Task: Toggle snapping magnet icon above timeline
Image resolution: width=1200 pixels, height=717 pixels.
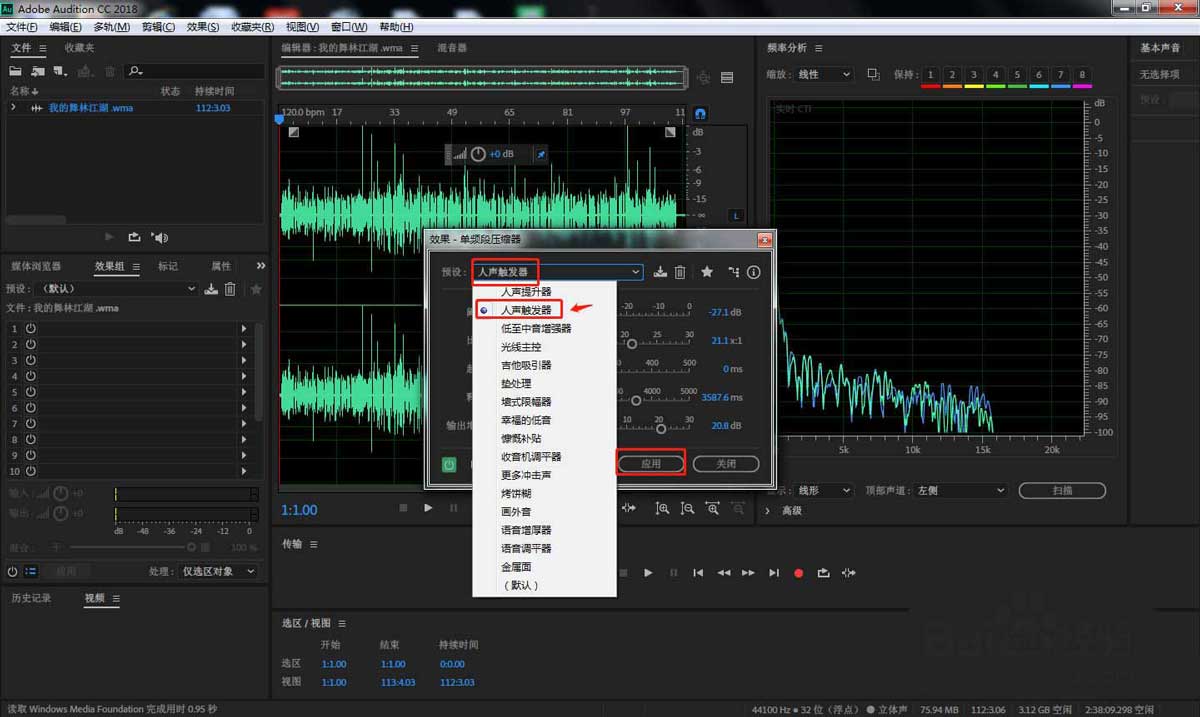Action: [x=700, y=114]
